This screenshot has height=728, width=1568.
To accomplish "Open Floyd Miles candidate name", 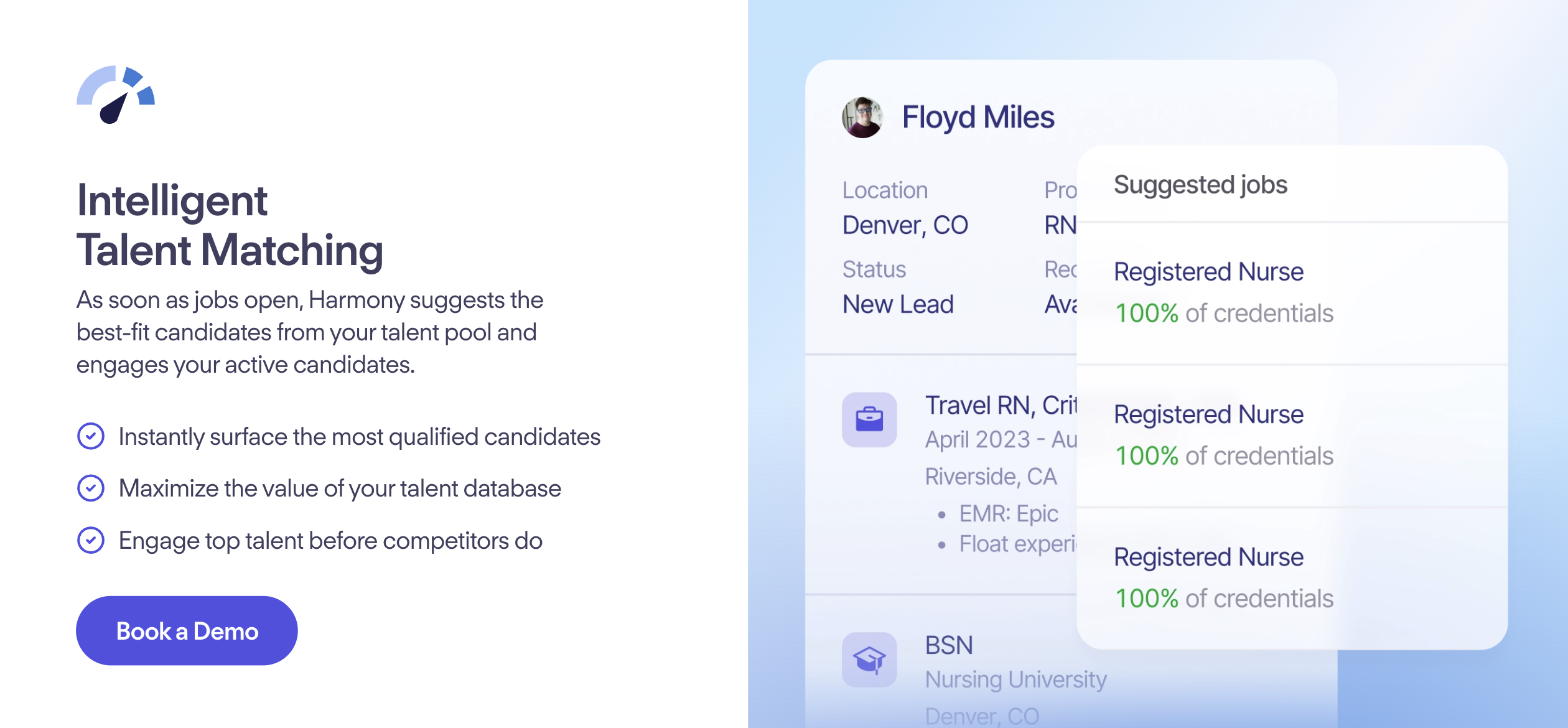I will coord(978,117).
